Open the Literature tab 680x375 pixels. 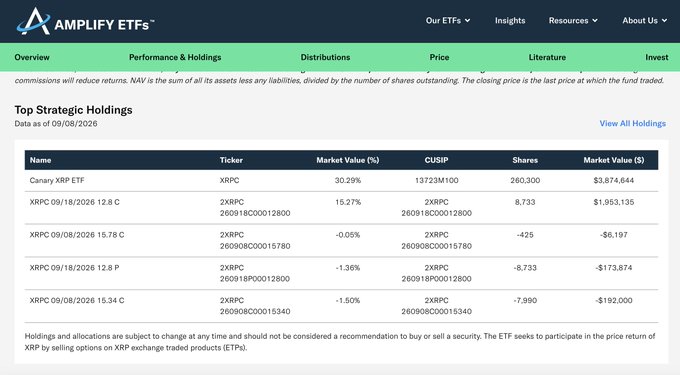547,57
